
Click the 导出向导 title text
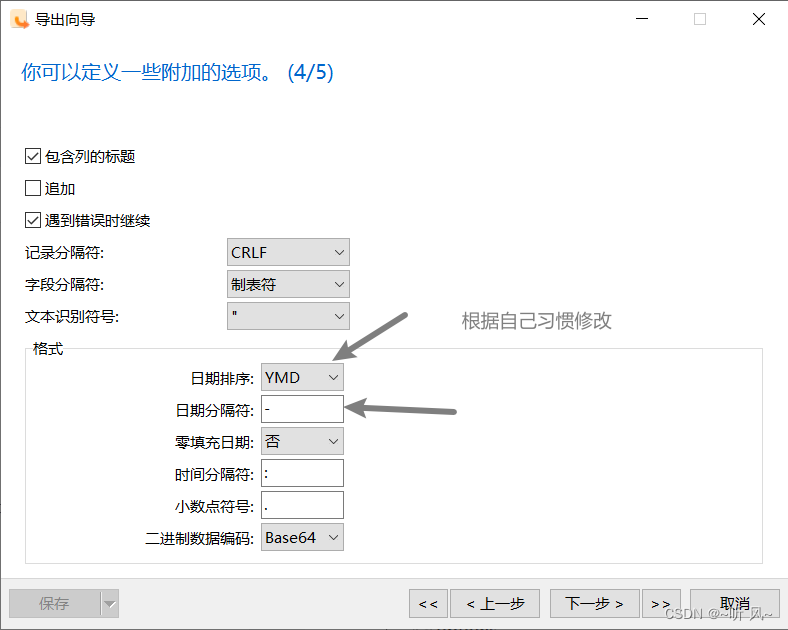(65, 20)
